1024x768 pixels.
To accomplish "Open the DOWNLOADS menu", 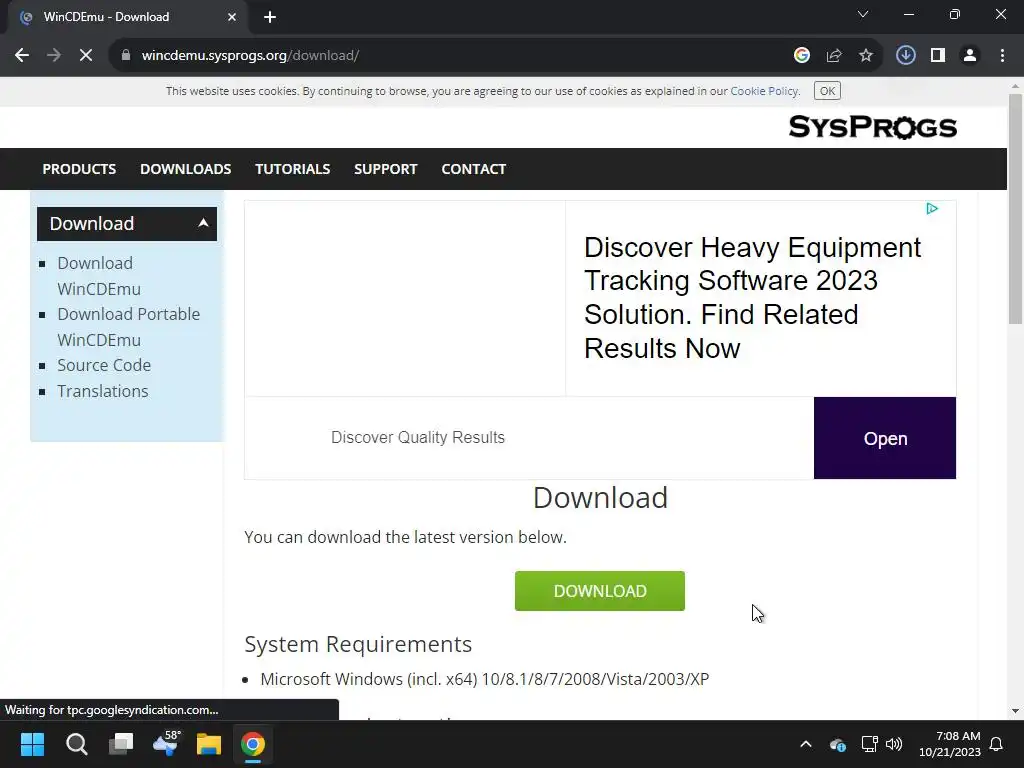I will coord(185,169).
